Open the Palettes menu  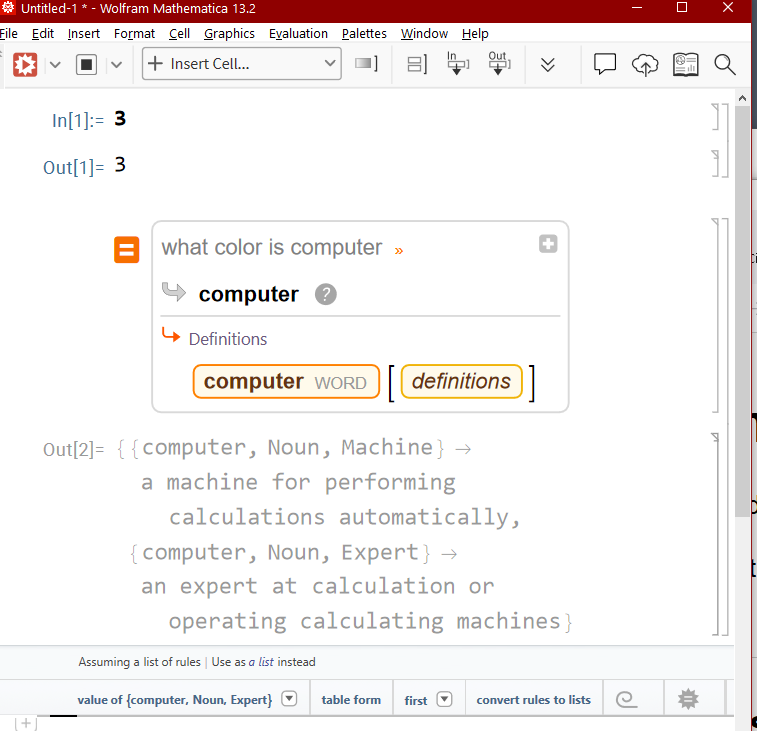[364, 33]
